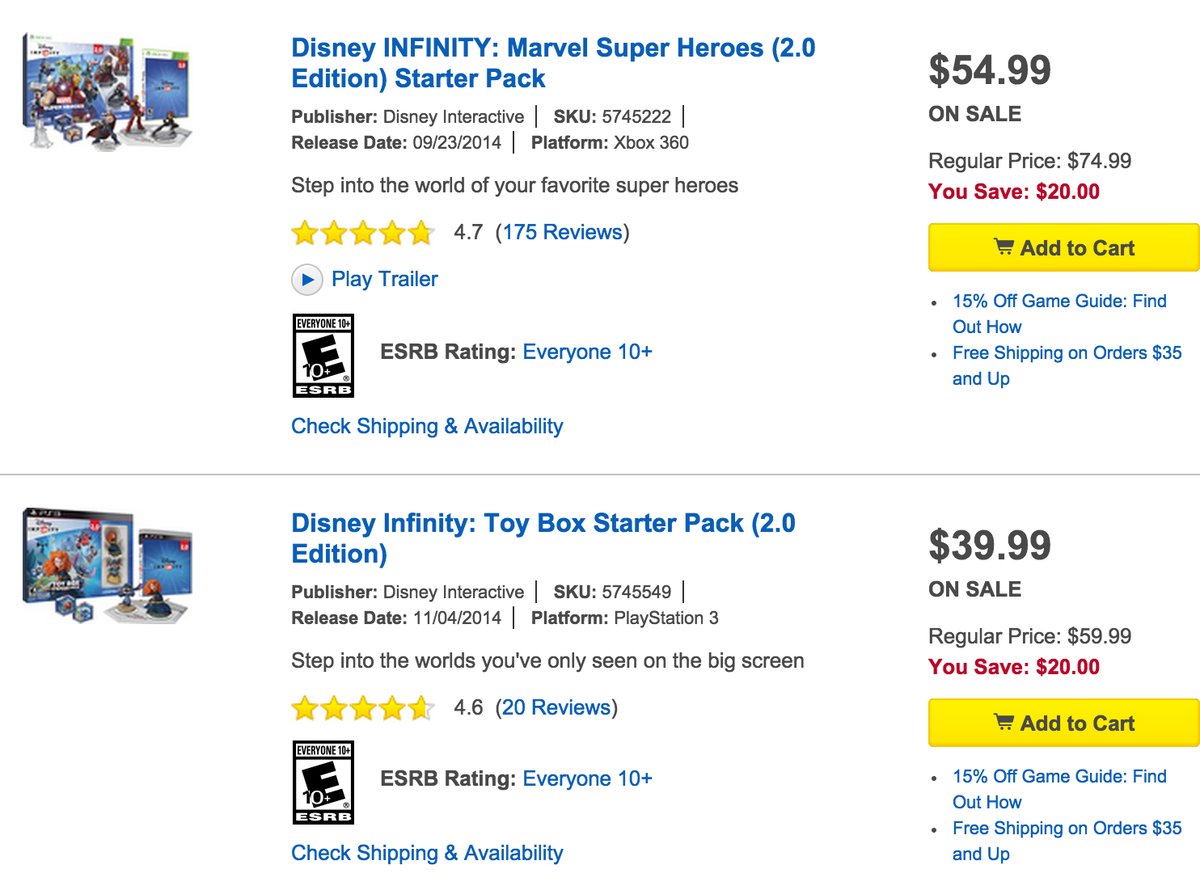Screen dimensions: 1200x886
Task: Check Shipping & Availability for Toy Box pack
Action: tap(427, 853)
